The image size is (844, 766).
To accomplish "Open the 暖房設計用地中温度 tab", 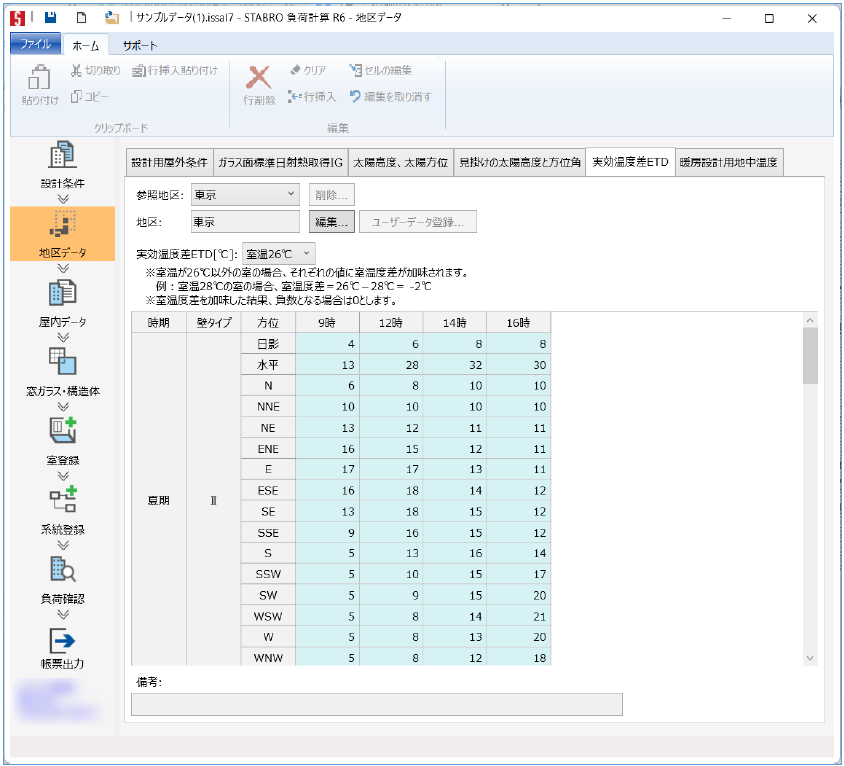I will click(x=728, y=162).
